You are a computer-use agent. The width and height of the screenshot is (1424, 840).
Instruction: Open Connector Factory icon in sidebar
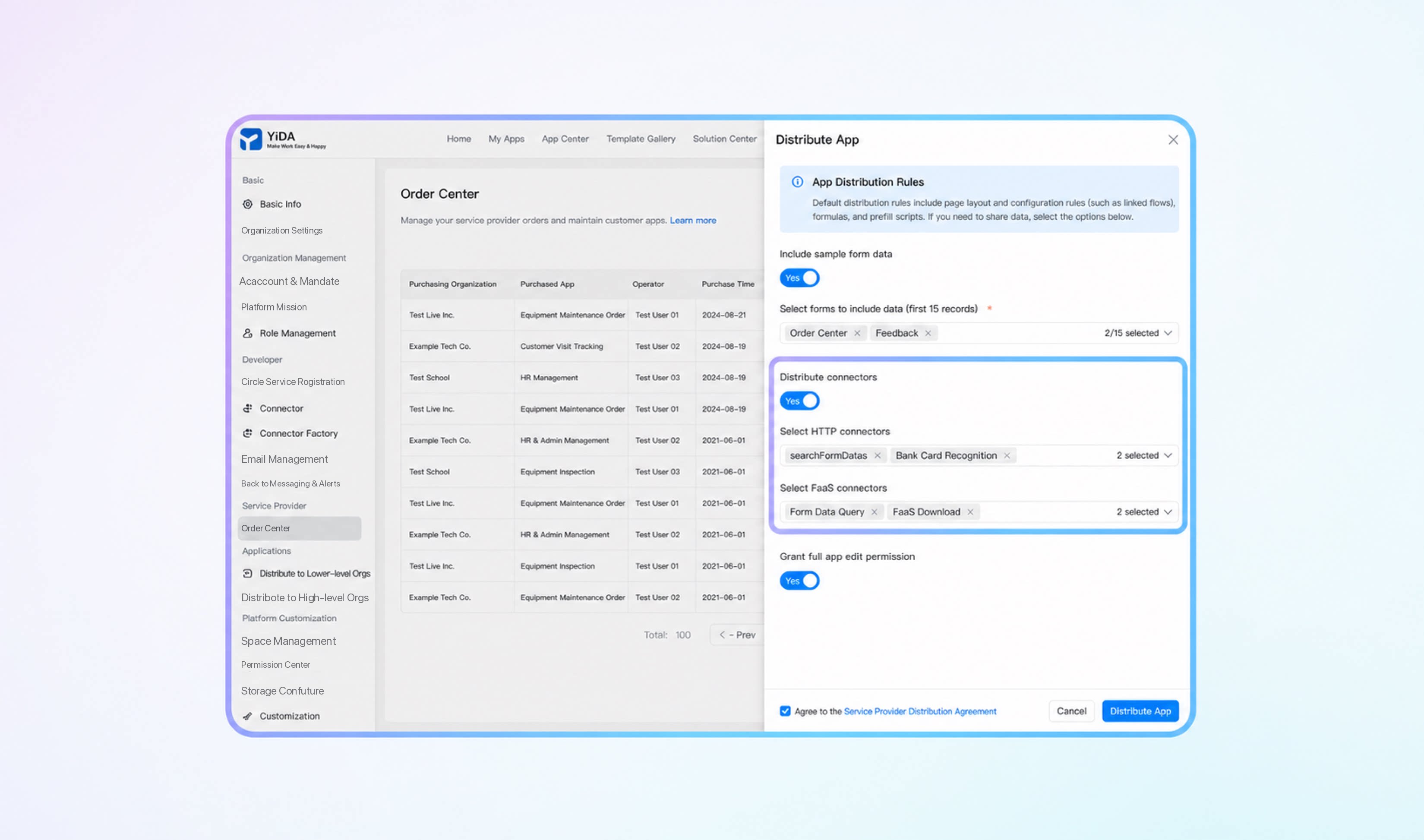[247, 433]
